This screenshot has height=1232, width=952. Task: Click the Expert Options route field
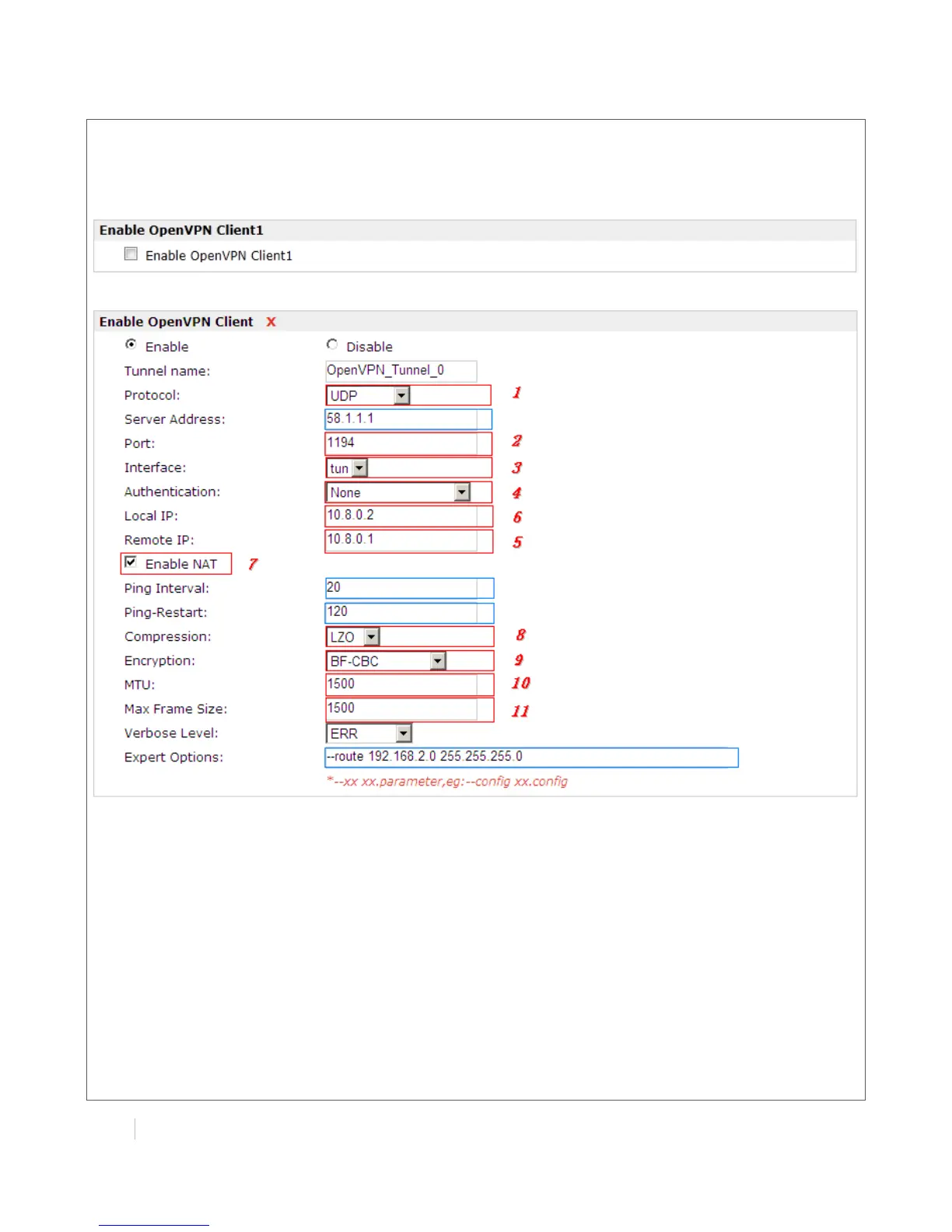tap(531, 758)
